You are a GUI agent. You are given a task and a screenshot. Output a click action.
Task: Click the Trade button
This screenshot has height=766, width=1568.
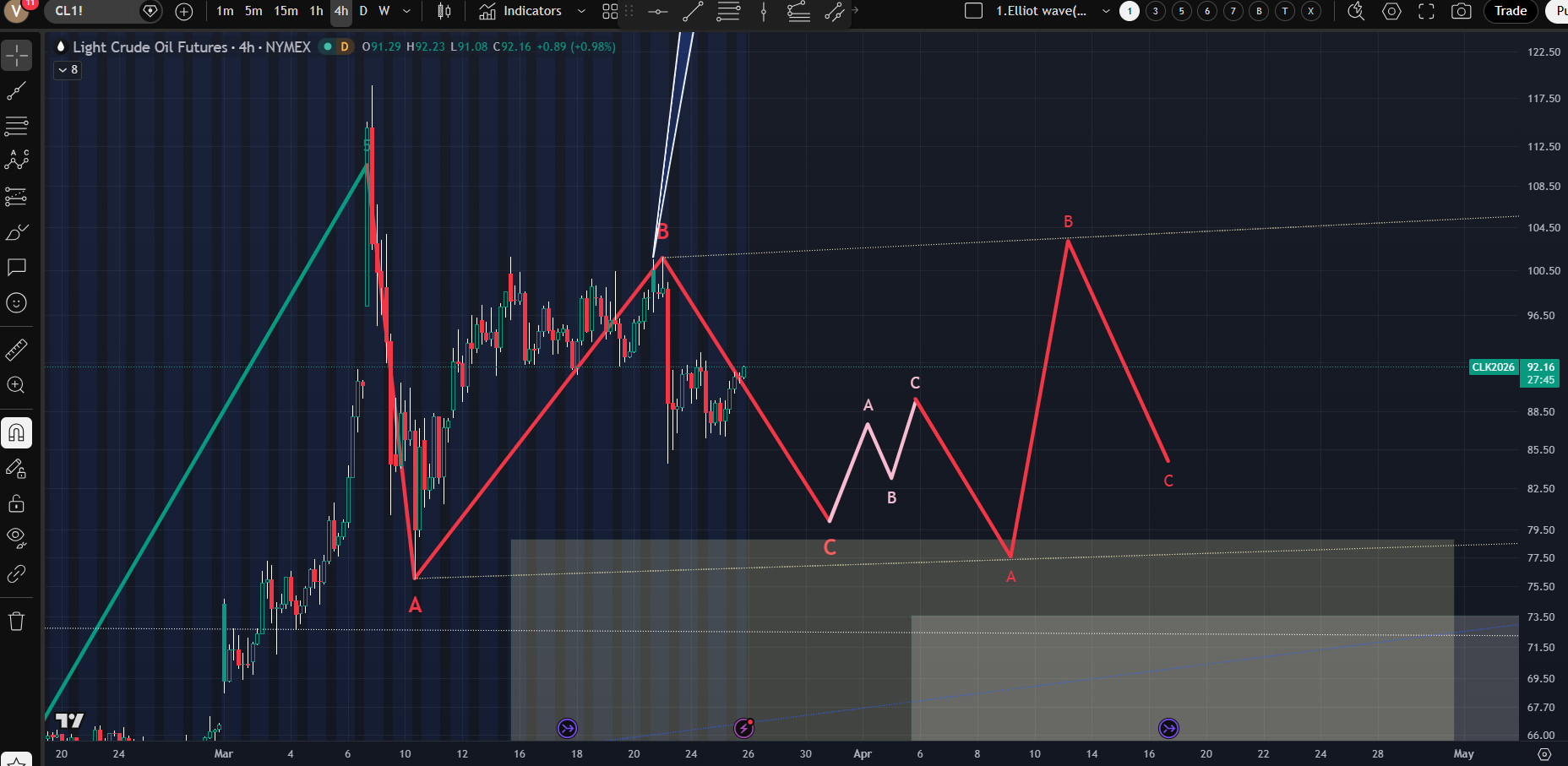click(x=1510, y=11)
